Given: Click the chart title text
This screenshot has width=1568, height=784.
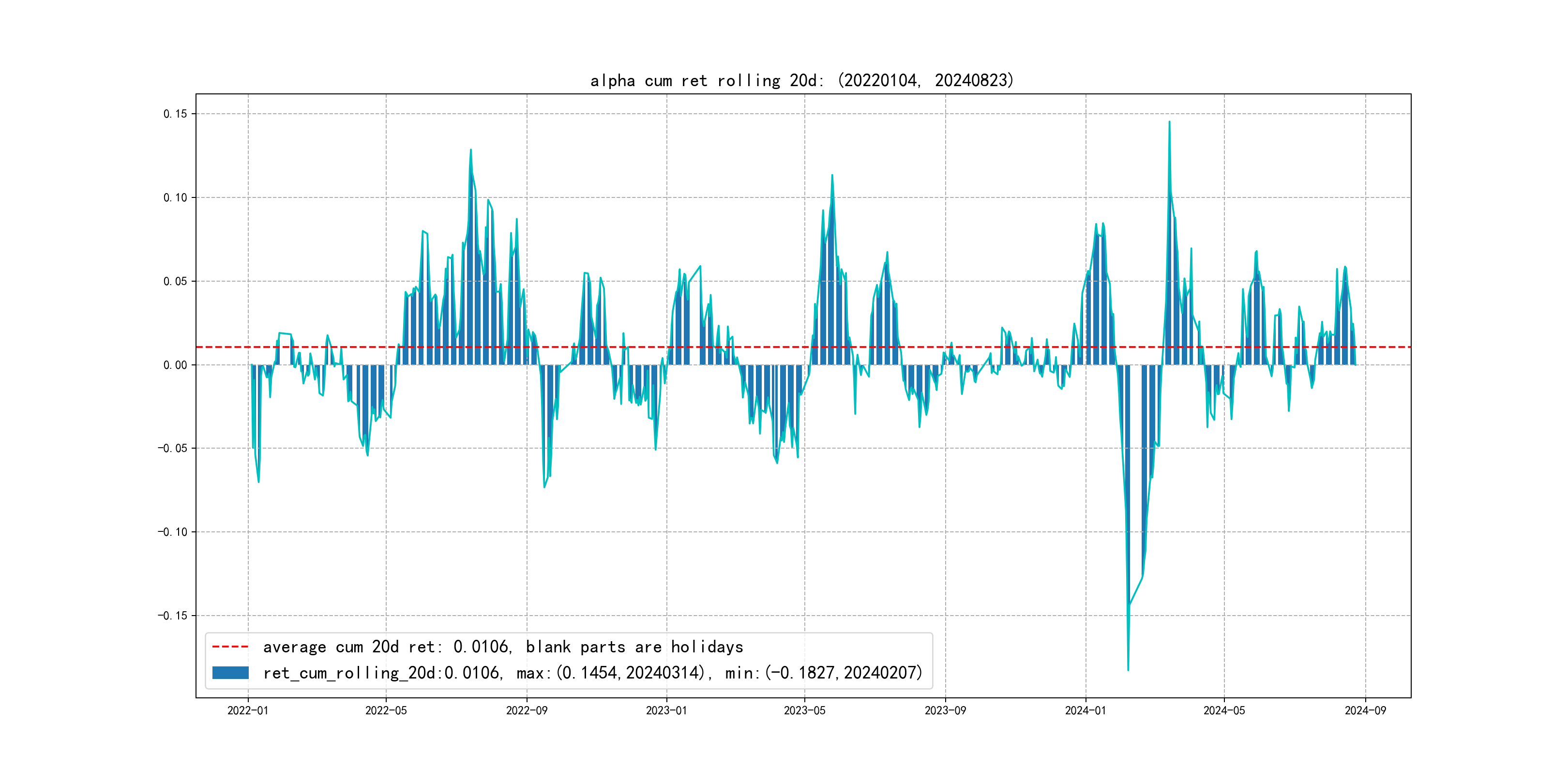Looking at the screenshot, I should point(801,80).
